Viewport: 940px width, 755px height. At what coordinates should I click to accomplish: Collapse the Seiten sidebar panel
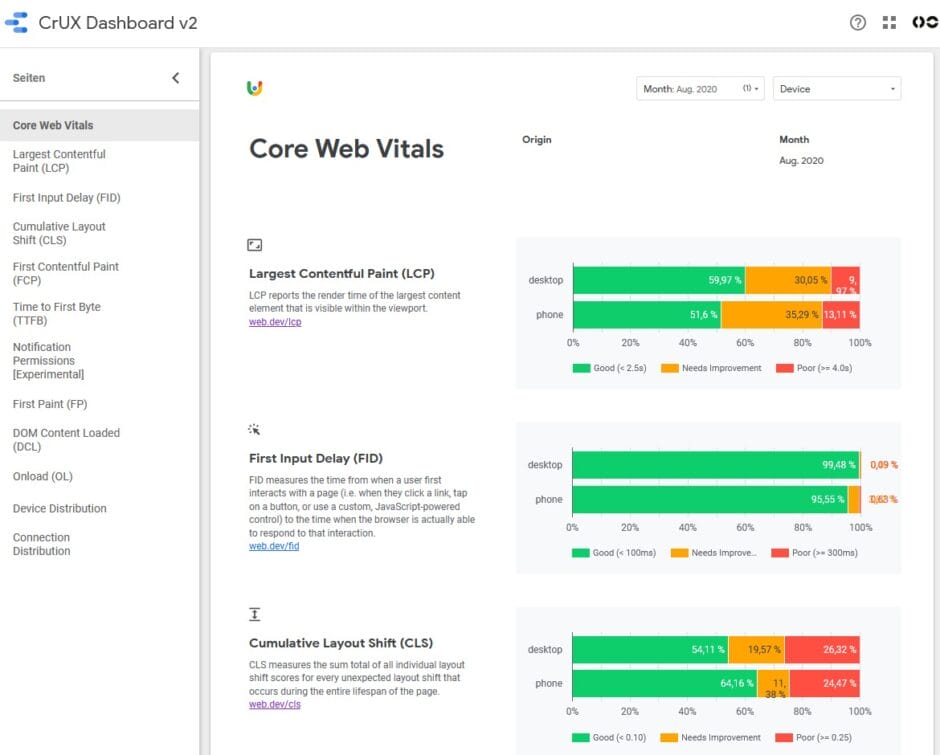[x=175, y=76]
